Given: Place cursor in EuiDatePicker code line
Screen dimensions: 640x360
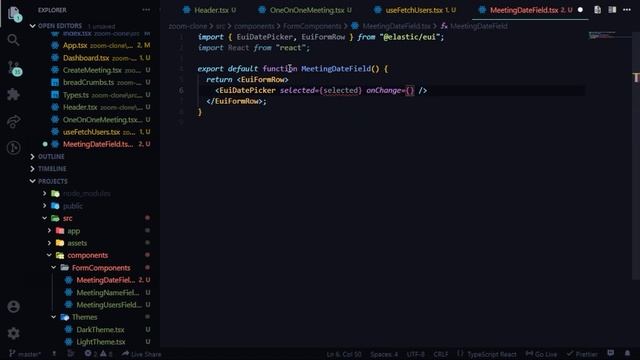Looking at the screenshot, I should tap(321, 90).
